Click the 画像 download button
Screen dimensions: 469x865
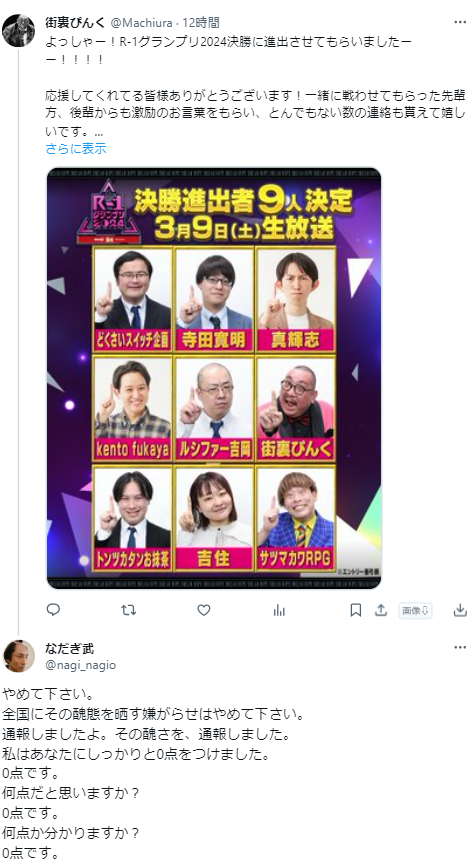[x=415, y=610]
